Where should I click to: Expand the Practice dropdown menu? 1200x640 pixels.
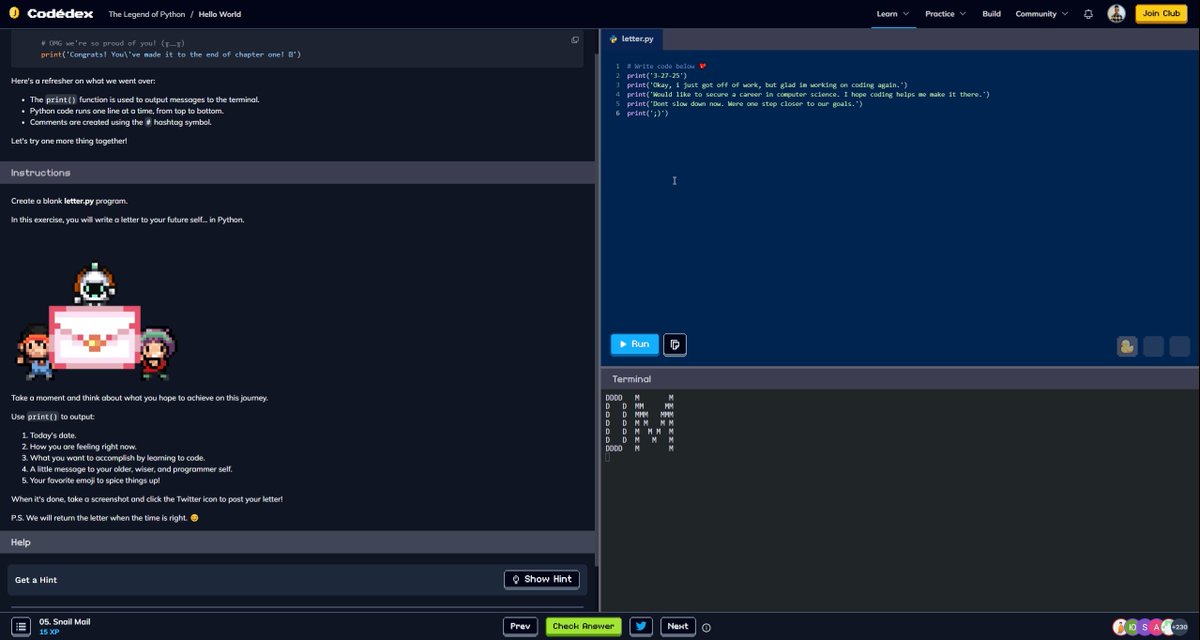point(945,14)
